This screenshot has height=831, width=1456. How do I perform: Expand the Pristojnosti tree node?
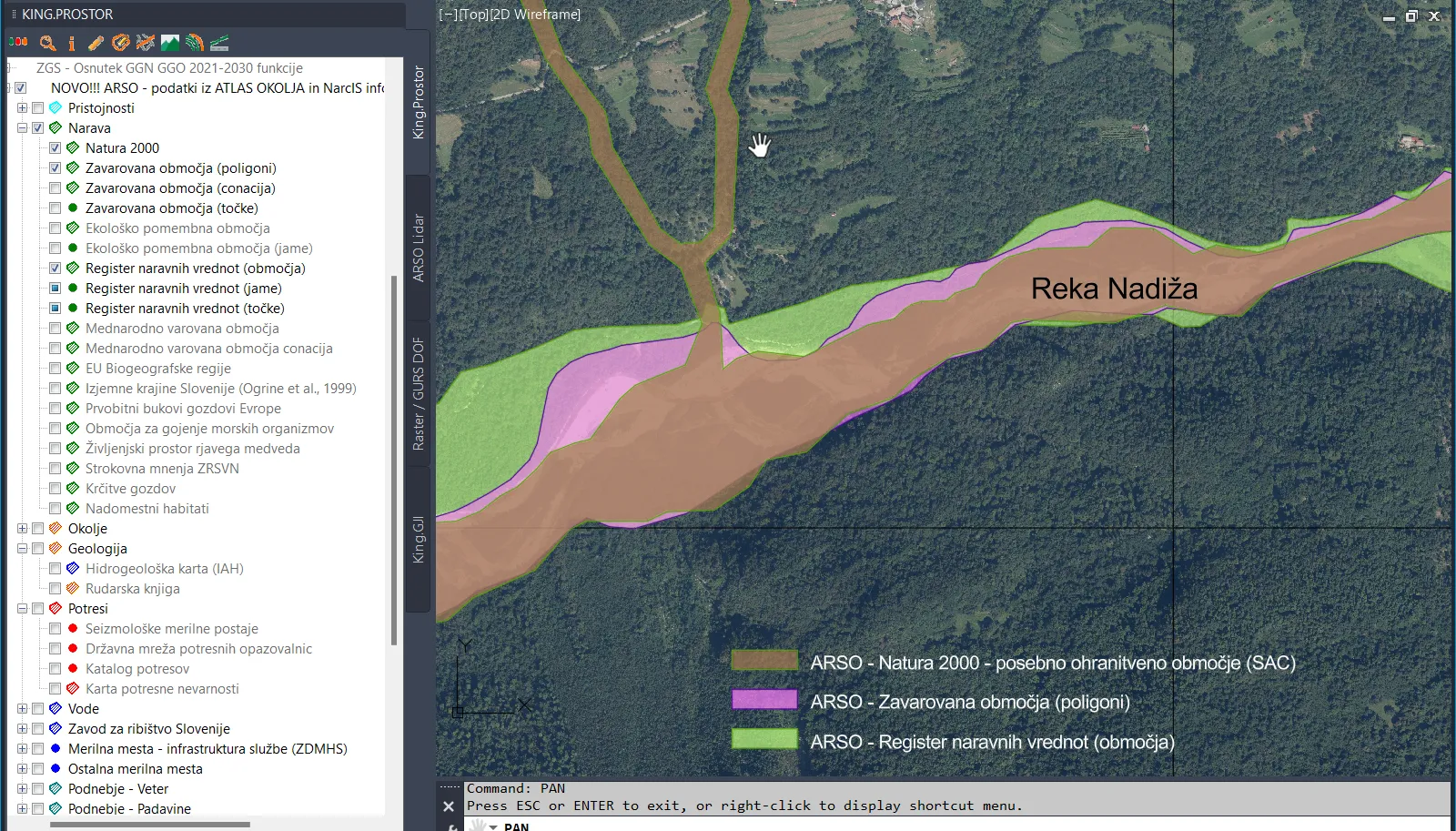click(22, 108)
